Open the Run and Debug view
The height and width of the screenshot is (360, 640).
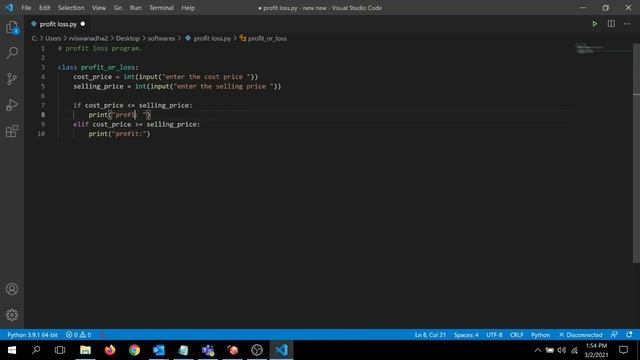[x=12, y=105]
